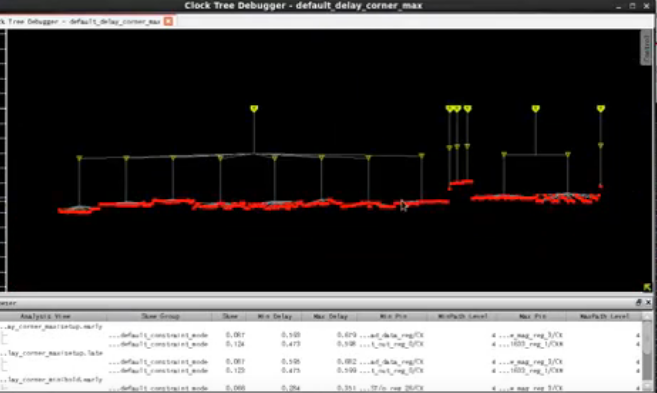This screenshot has height=393, width=657.
Task: Click the min delay value 0.284
Action: coord(291,388)
